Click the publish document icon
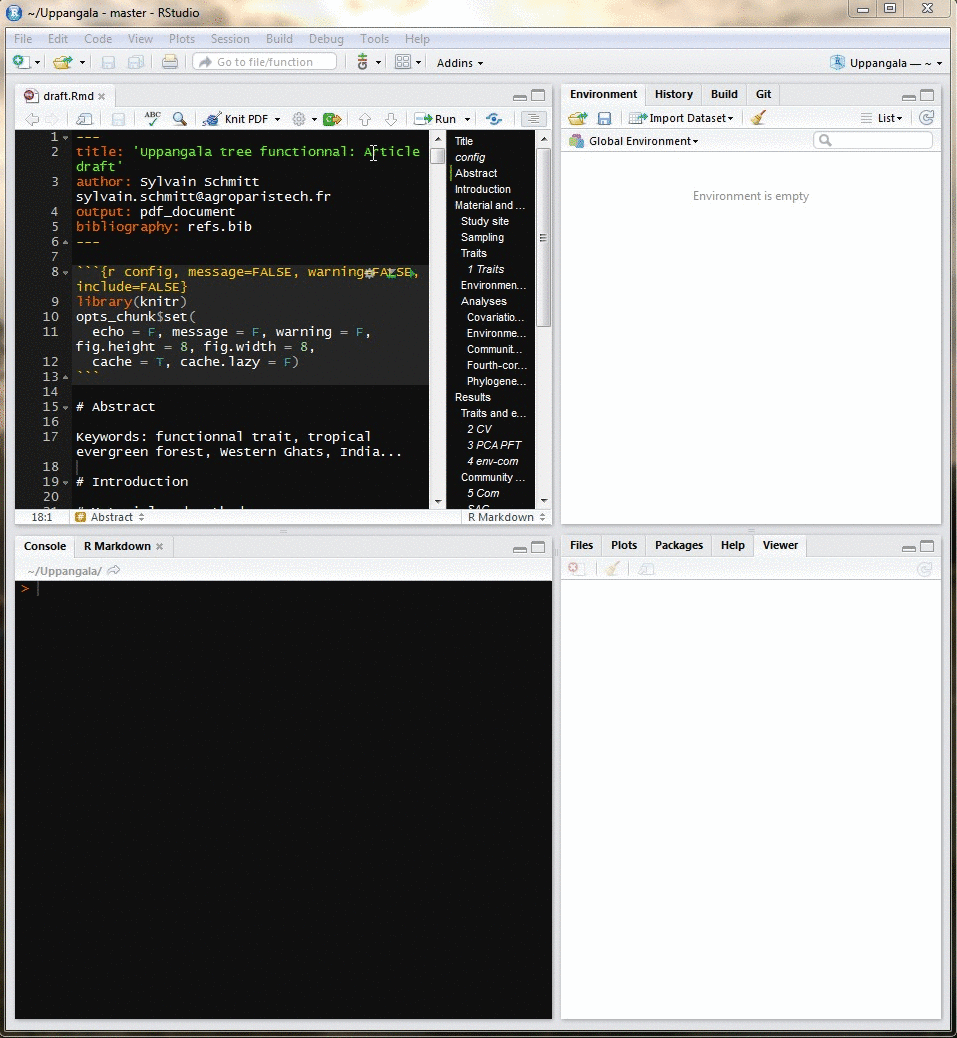 click(494, 119)
